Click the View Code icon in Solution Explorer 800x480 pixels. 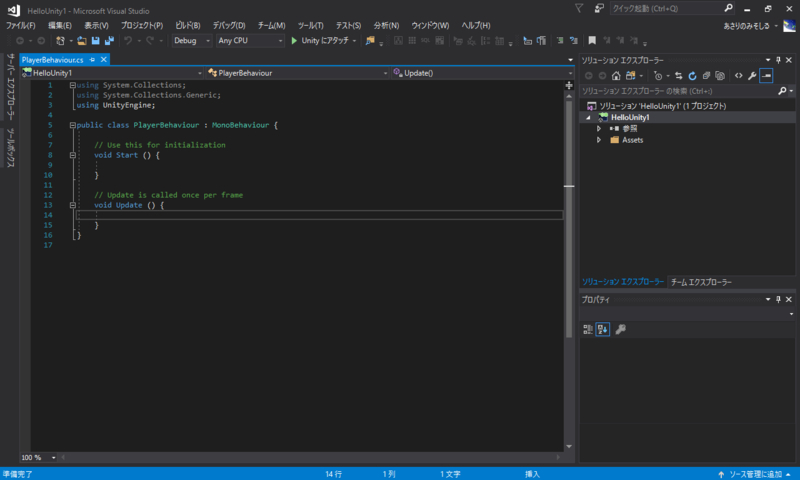(x=738, y=75)
